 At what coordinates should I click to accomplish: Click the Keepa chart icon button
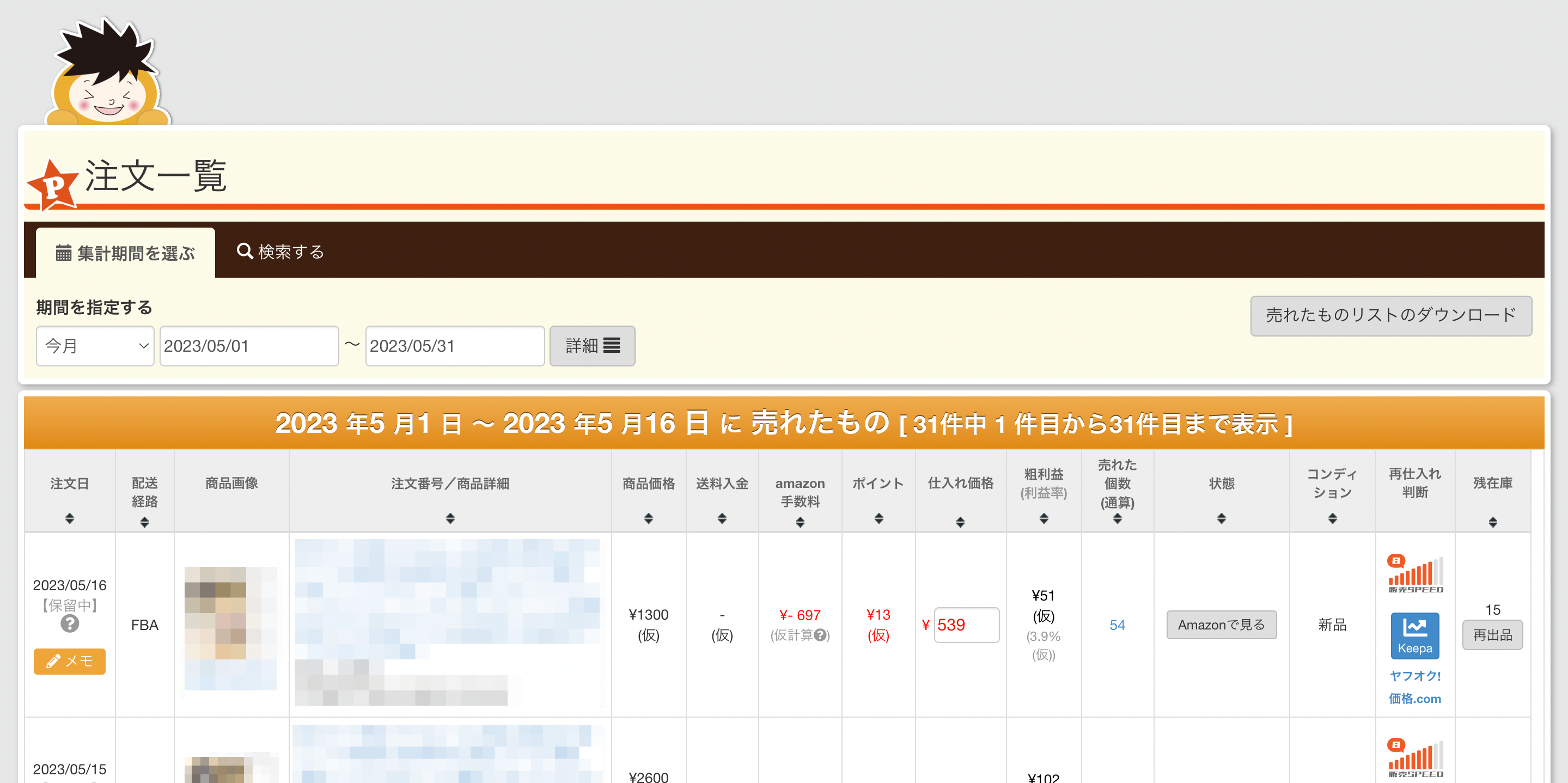[x=1414, y=635]
